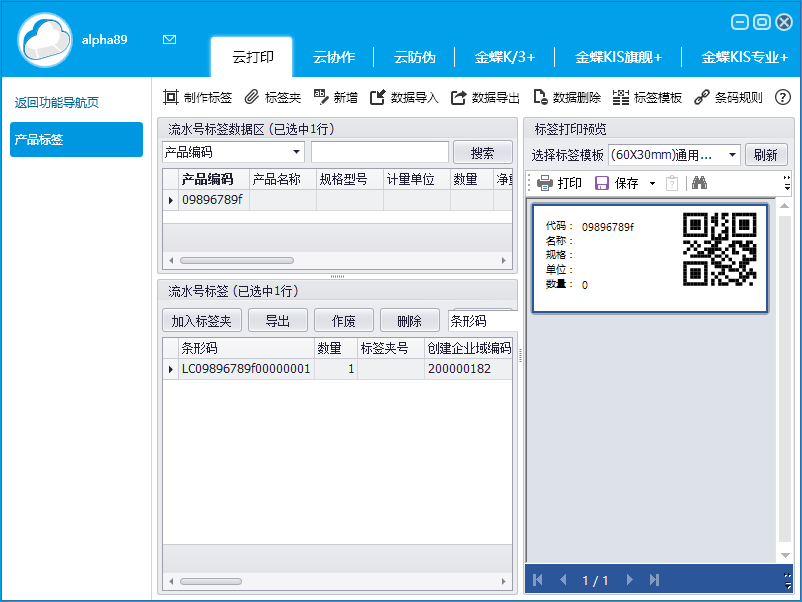Image resolution: width=802 pixels, height=602 pixels.
Task: Select cell LC09896789f00000001
Action: pos(246,369)
